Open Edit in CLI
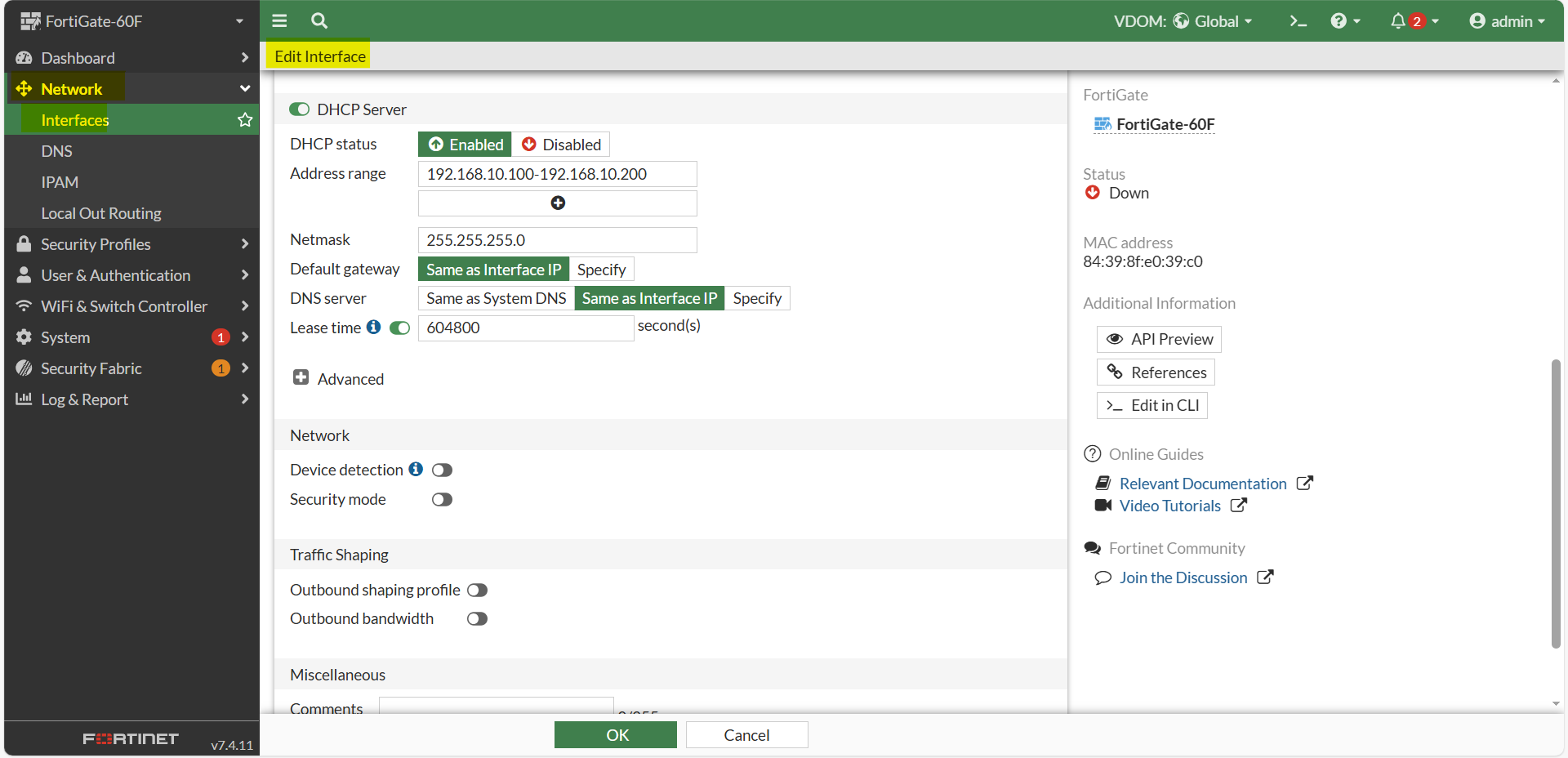The height and width of the screenshot is (758, 1568). coord(1151,405)
